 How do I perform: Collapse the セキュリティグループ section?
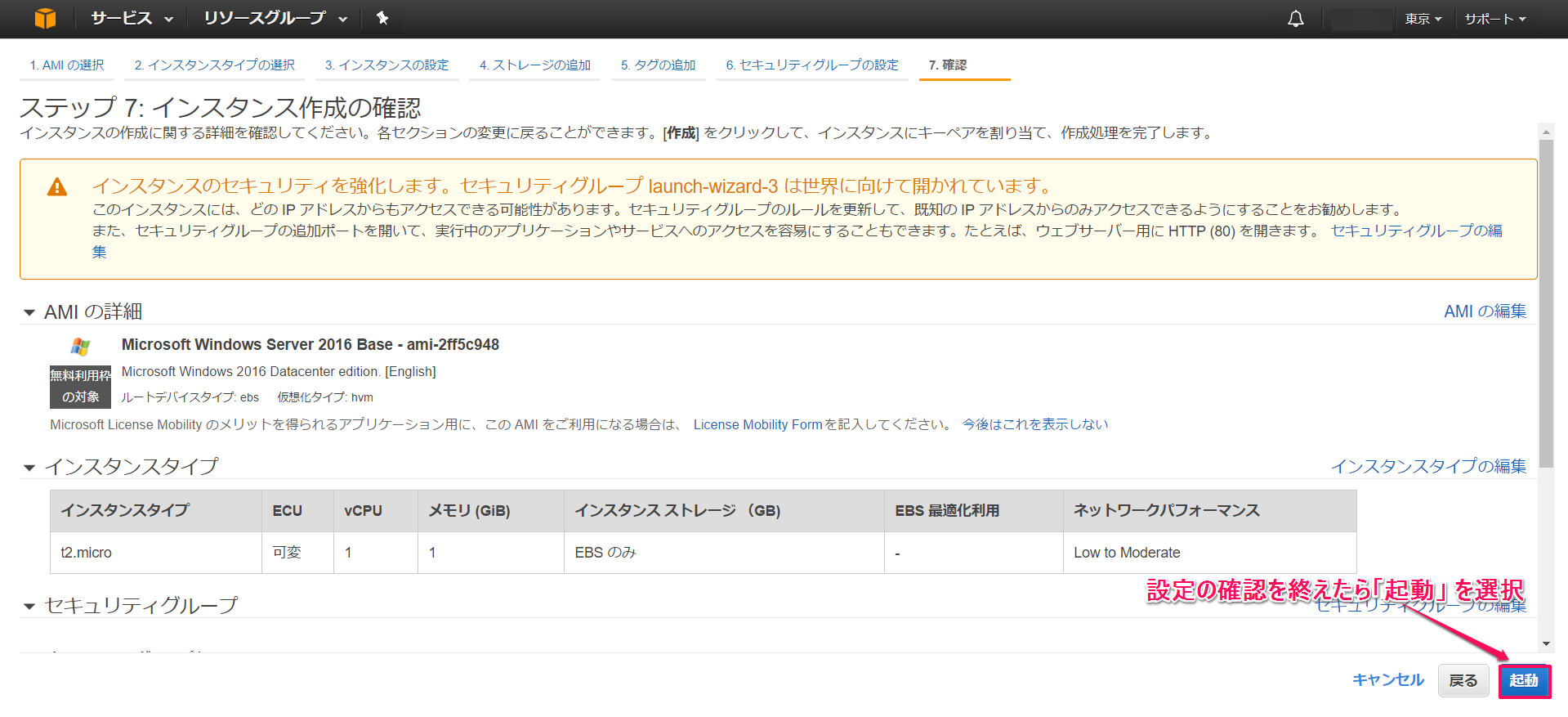coord(29,607)
